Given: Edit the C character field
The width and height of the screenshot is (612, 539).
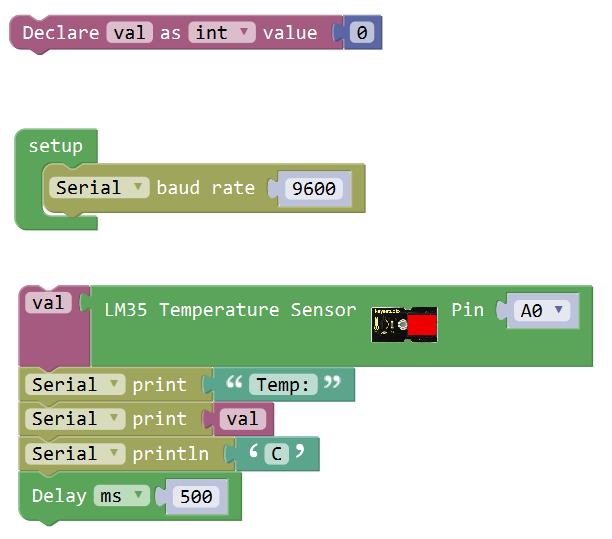Looking at the screenshot, I should coord(277,454).
